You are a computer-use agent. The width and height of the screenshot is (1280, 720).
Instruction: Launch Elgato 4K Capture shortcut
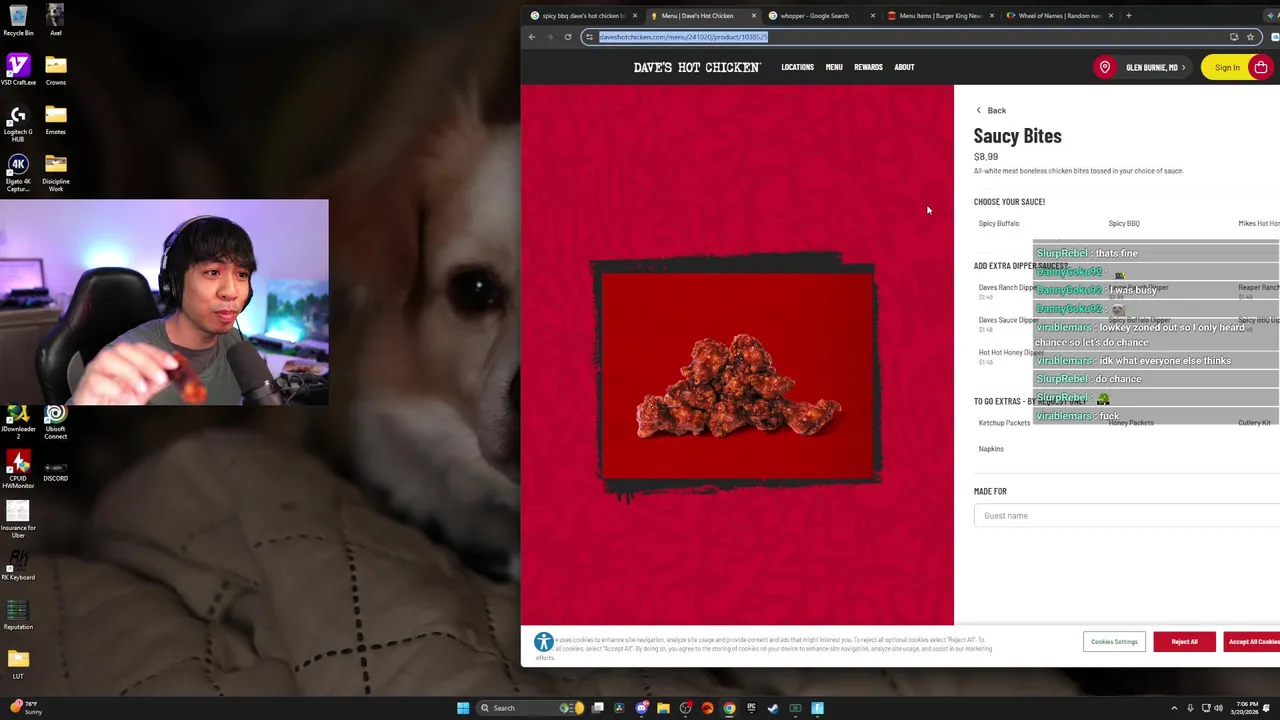click(x=18, y=172)
